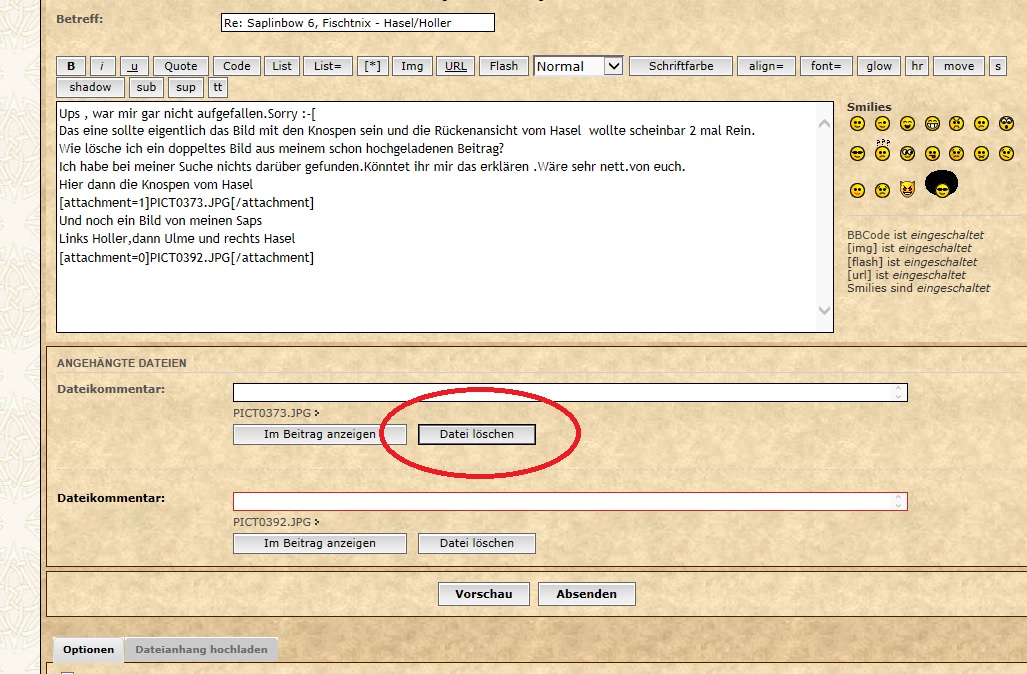The image size is (1027, 674).
Task: Click the Schriftfarbe font color button
Action: click(681, 66)
